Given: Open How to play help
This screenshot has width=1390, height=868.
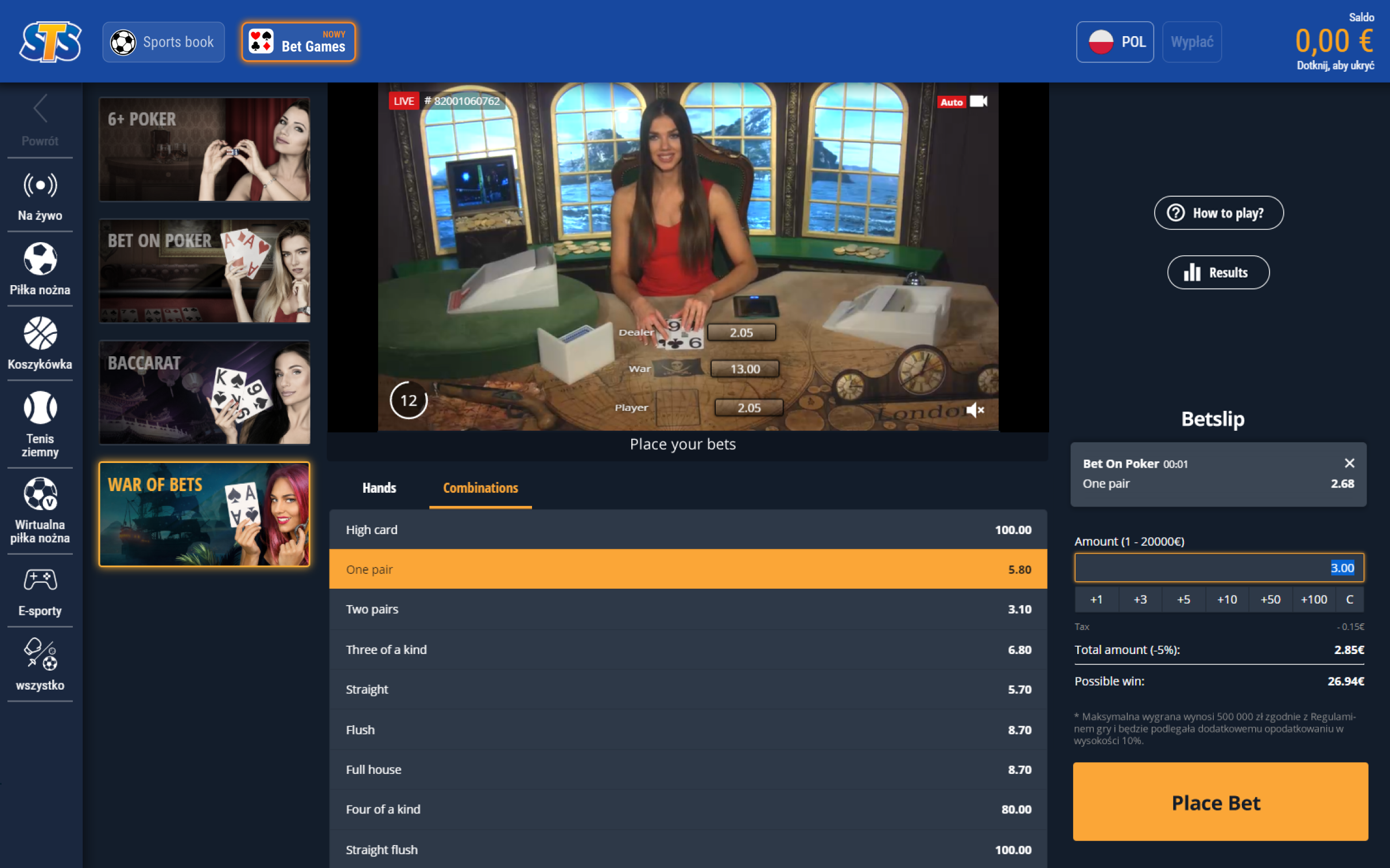Looking at the screenshot, I should pyautogui.click(x=1218, y=213).
